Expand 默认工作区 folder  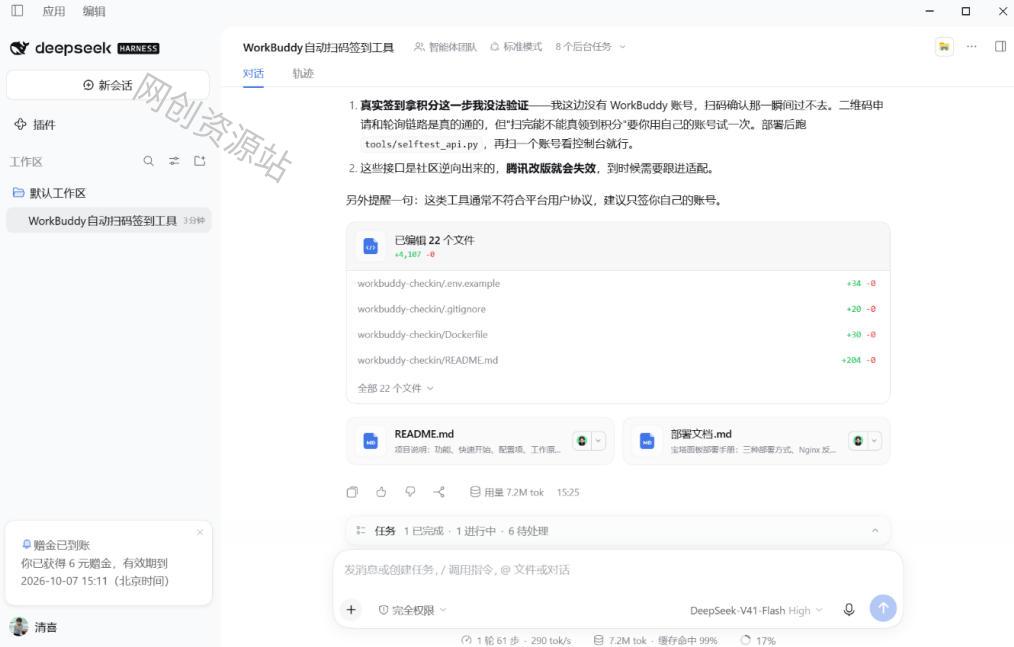pyautogui.click(x=49, y=193)
